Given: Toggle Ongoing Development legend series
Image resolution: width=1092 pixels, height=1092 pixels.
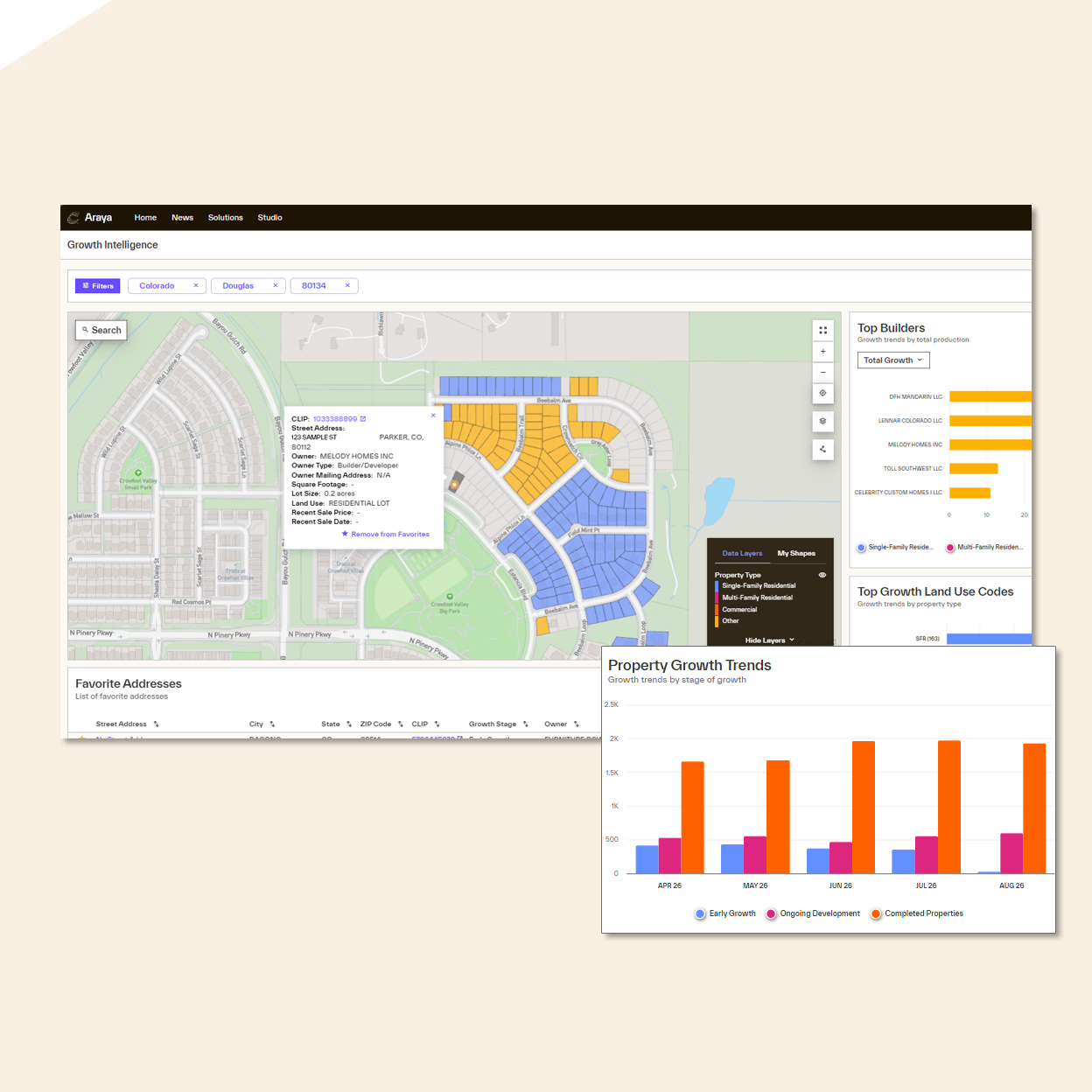Looking at the screenshot, I should click(813, 913).
